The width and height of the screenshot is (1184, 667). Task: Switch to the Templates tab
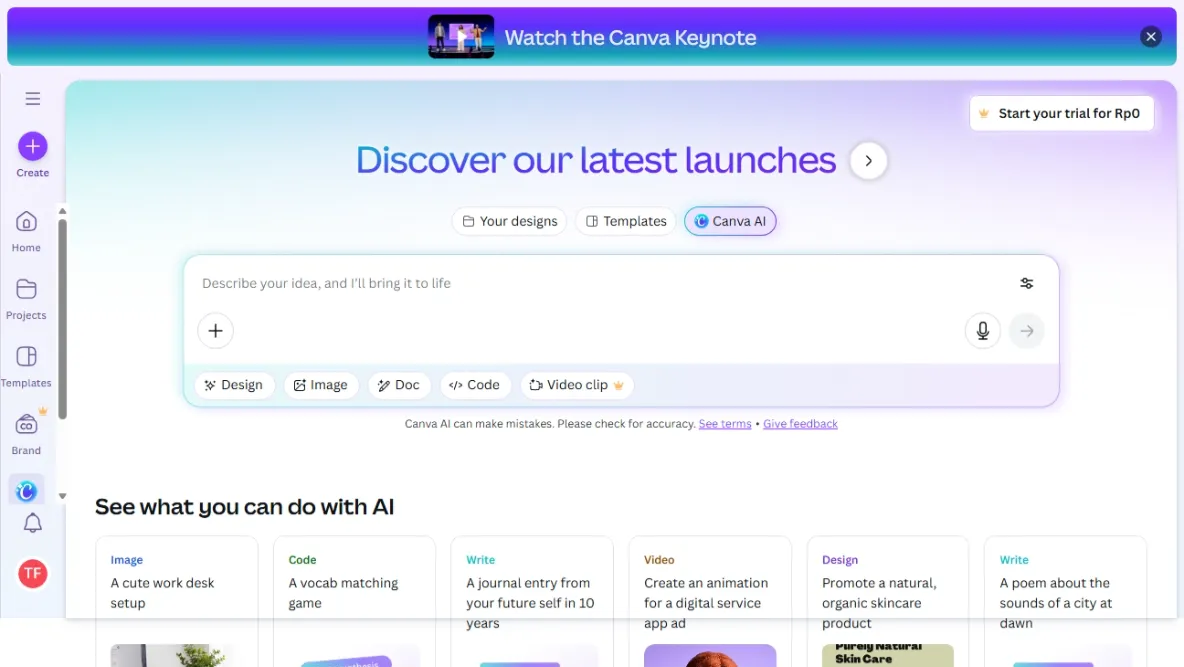(x=625, y=221)
